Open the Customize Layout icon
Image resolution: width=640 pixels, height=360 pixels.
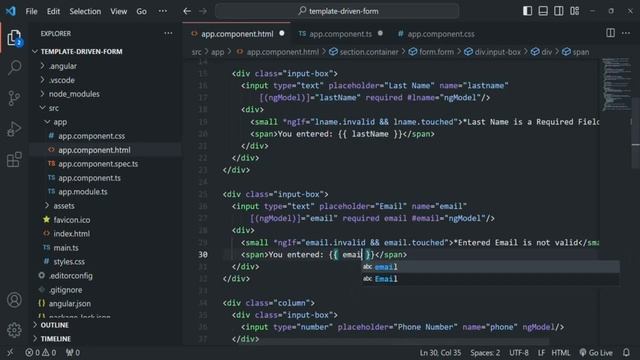click(575, 11)
